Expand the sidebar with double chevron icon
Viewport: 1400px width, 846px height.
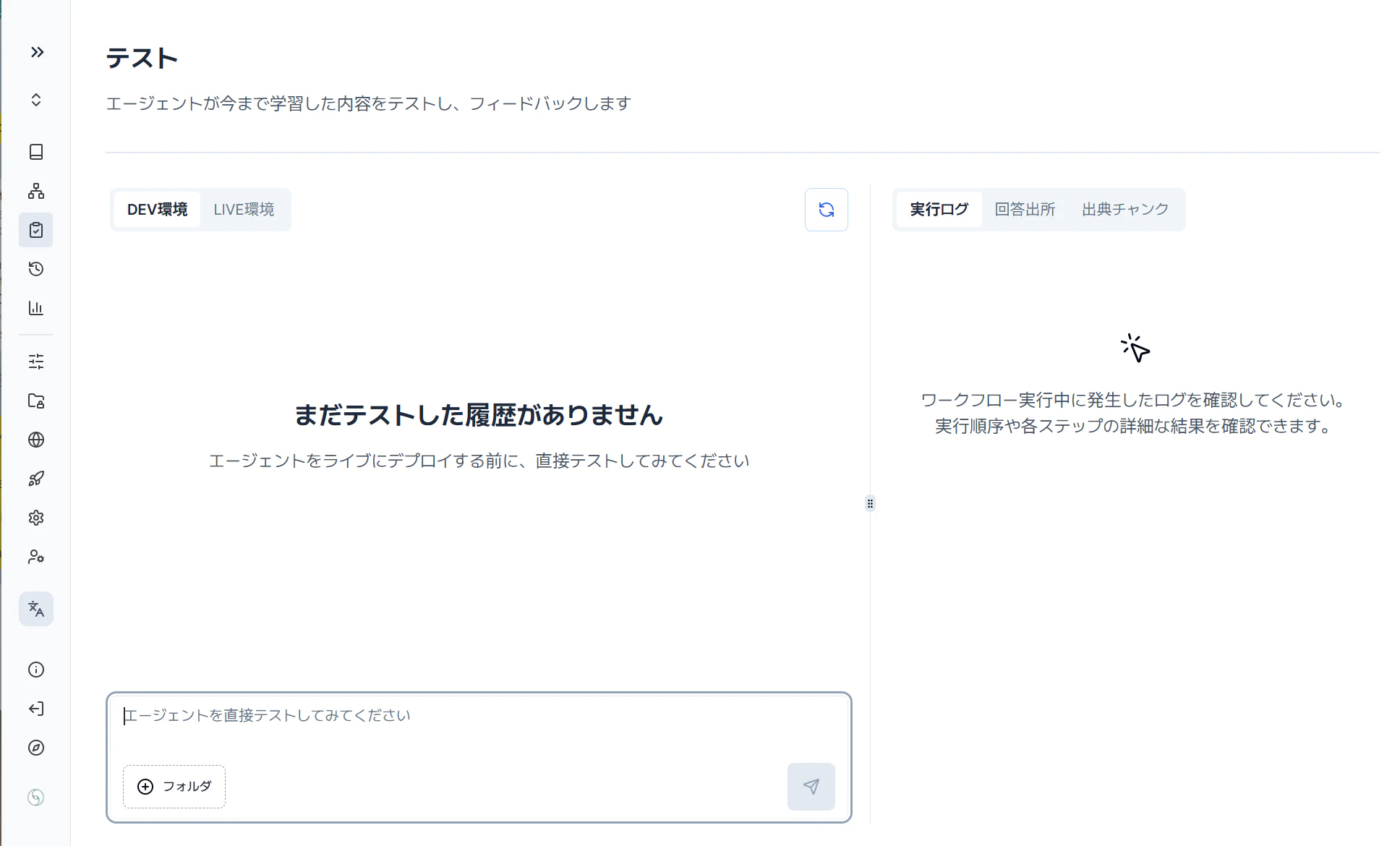point(37,52)
